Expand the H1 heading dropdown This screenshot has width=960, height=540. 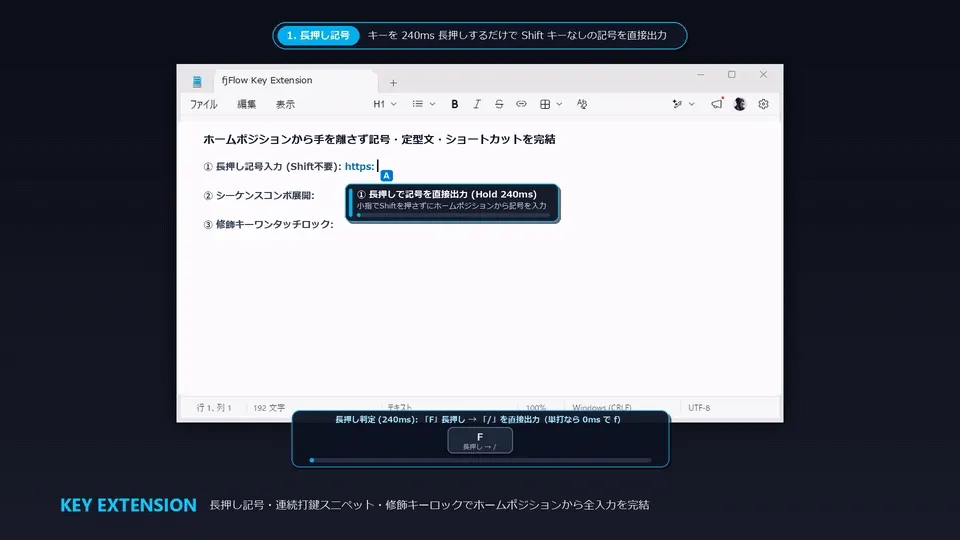384,104
